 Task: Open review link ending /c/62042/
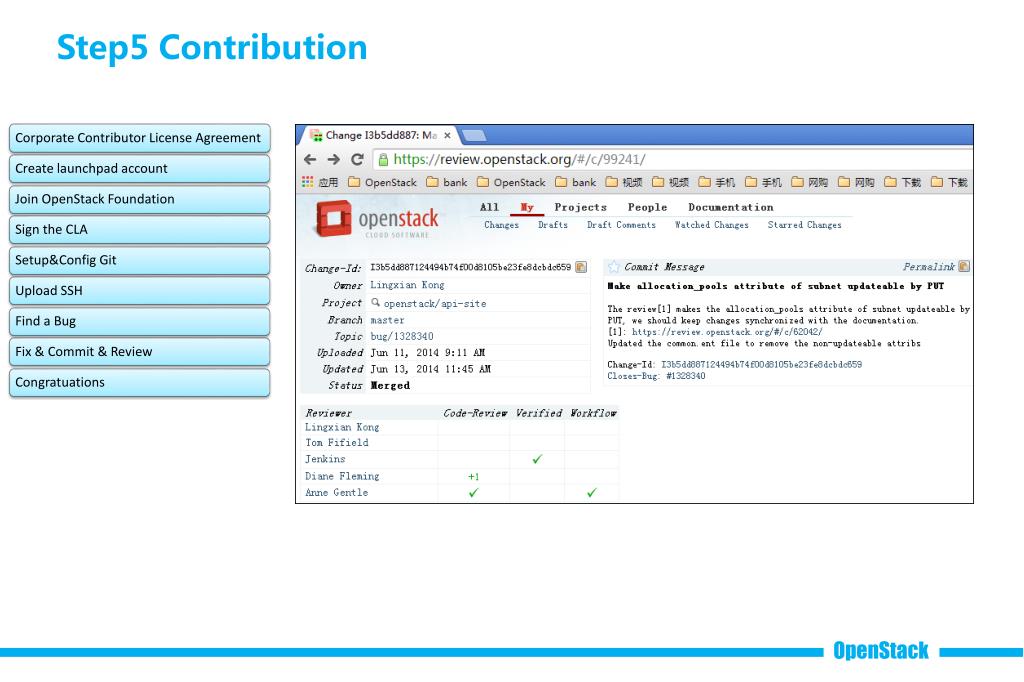coord(727,332)
